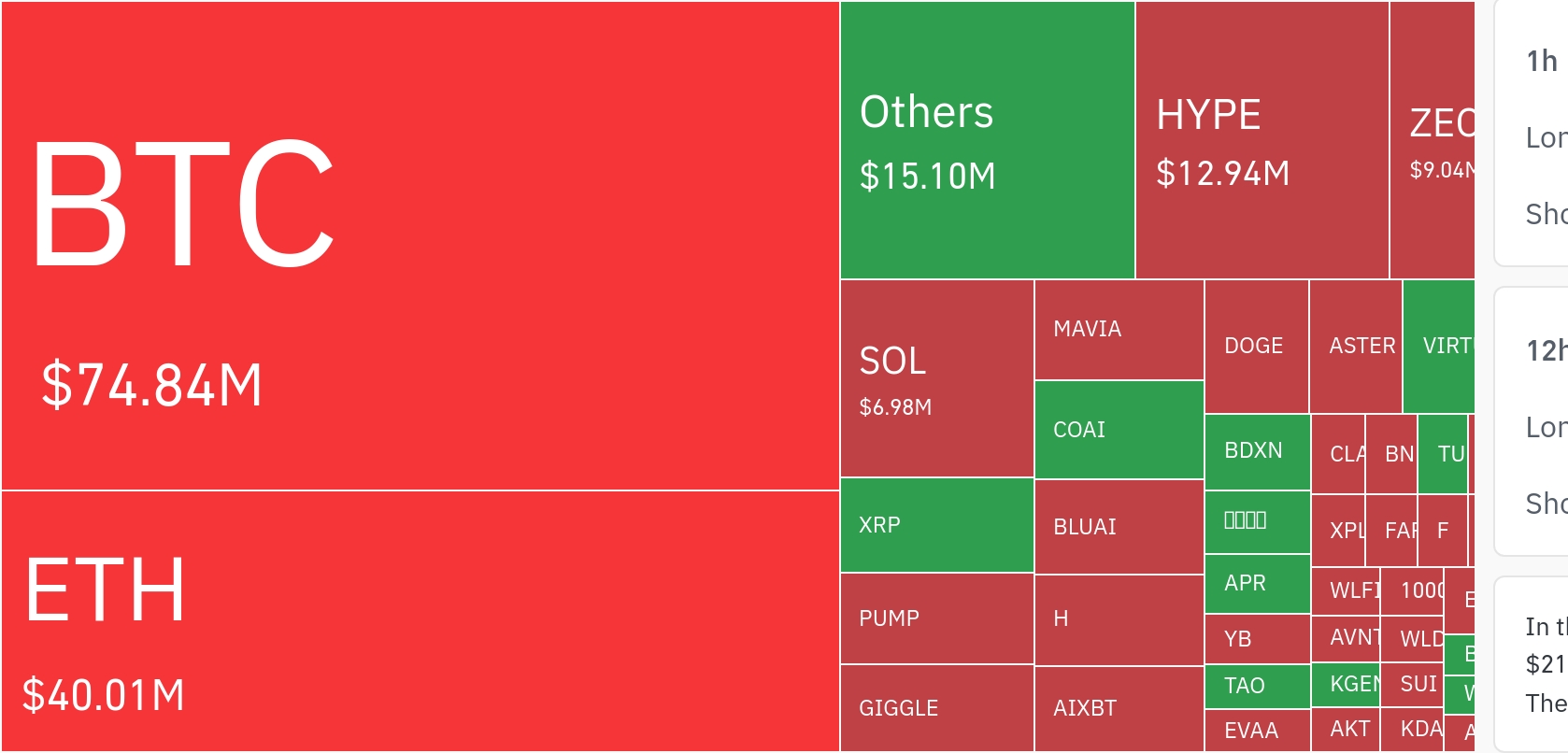The image size is (1568, 753).
Task: Select the ZEC liquidation tile
Action: point(1432,140)
